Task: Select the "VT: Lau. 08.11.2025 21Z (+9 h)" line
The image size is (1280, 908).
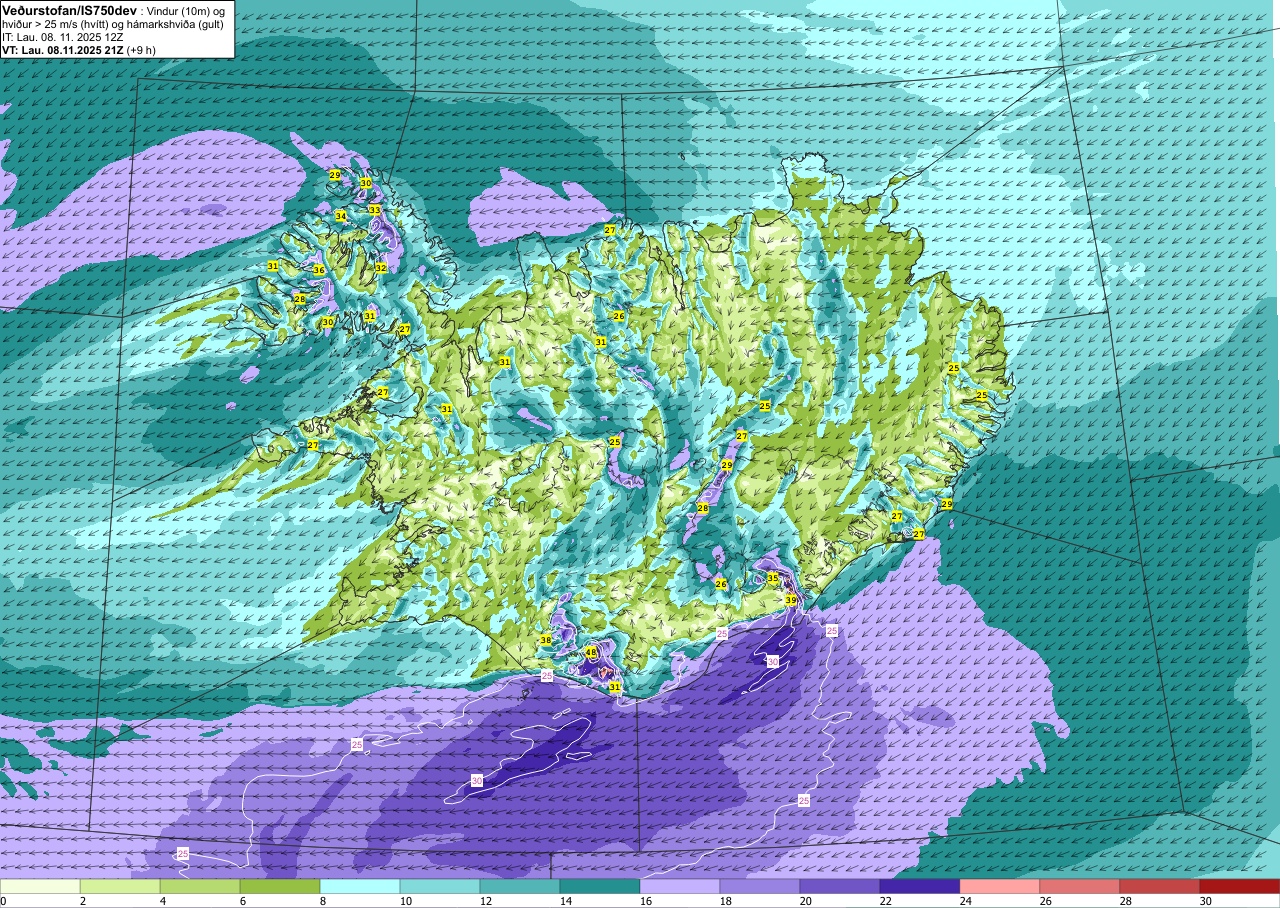Action: tap(79, 50)
